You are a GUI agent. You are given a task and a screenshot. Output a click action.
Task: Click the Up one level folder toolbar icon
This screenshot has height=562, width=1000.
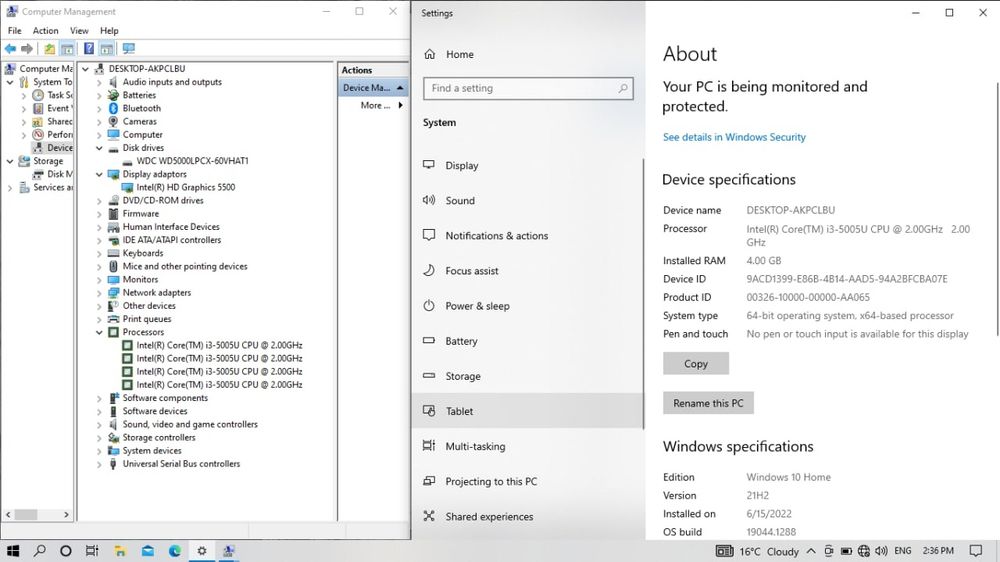[x=49, y=48]
